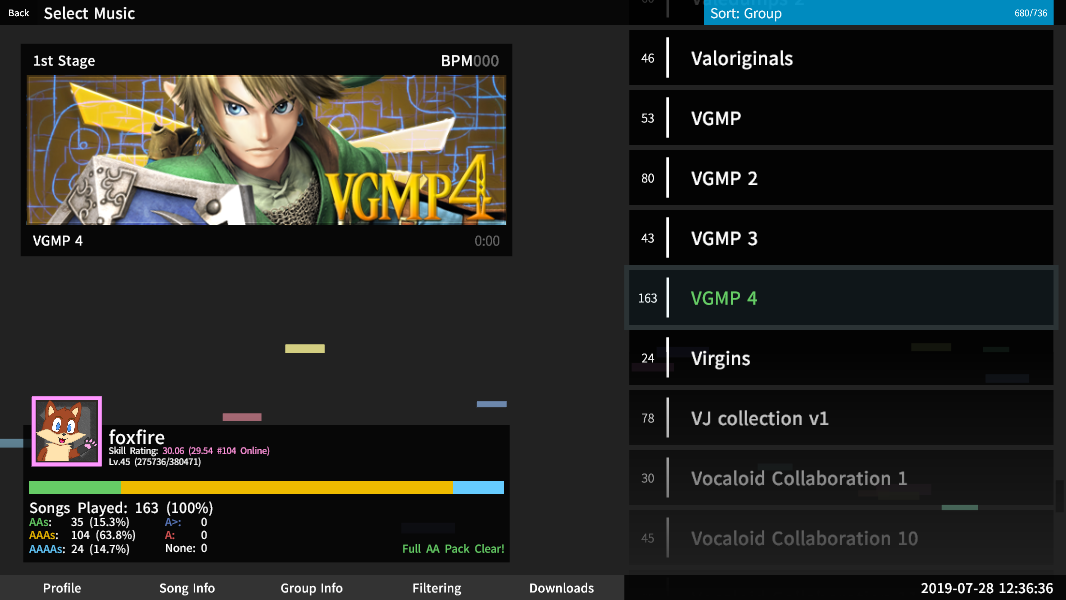
Task: Select the Virgins pack
Action: 841,358
